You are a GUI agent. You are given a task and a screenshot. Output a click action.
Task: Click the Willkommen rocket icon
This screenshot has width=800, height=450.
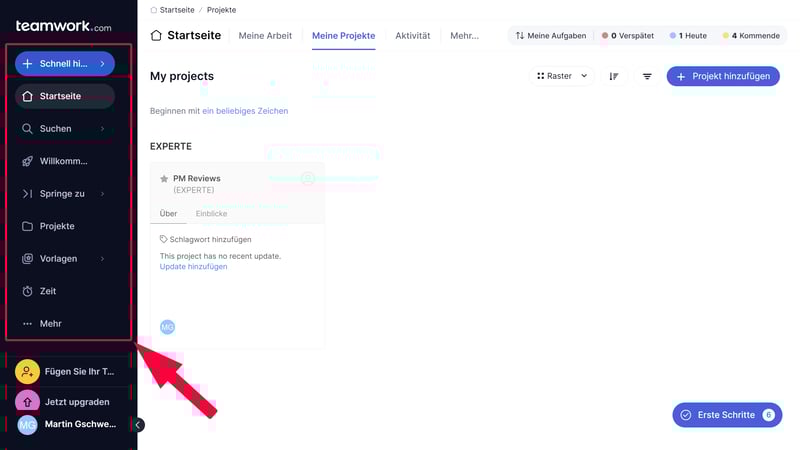[28, 161]
